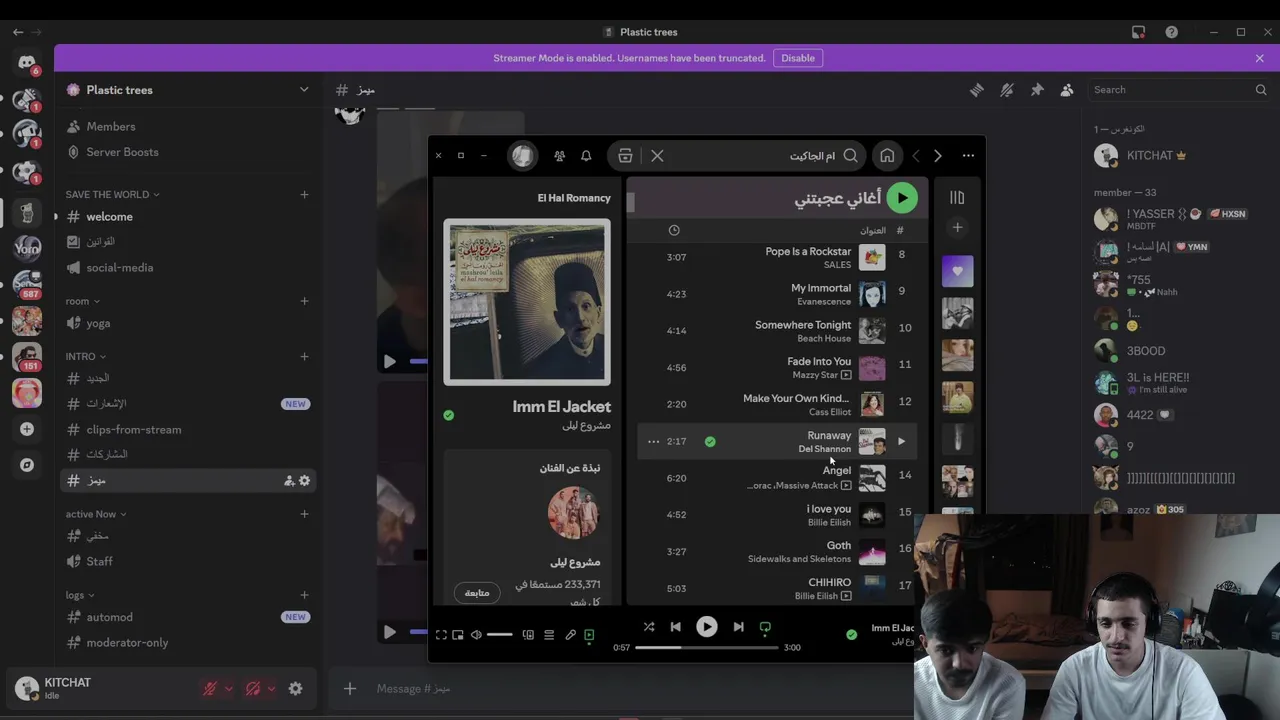This screenshot has height=720, width=1280.
Task: Open Spotify notifications bell icon
Action: click(586, 156)
